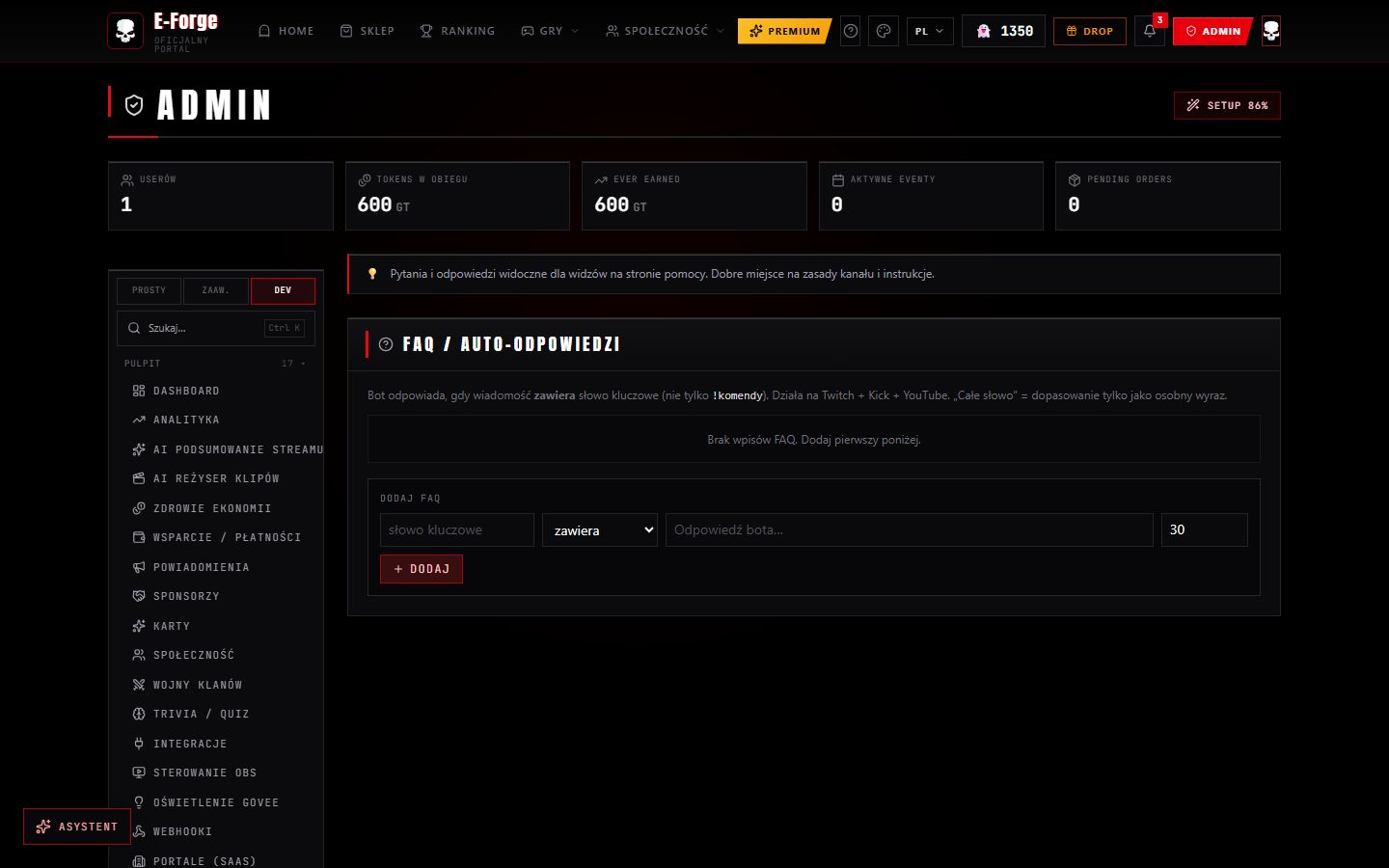The image size is (1389, 868).
Task: Open notifications bell with badge
Action: [1150, 31]
